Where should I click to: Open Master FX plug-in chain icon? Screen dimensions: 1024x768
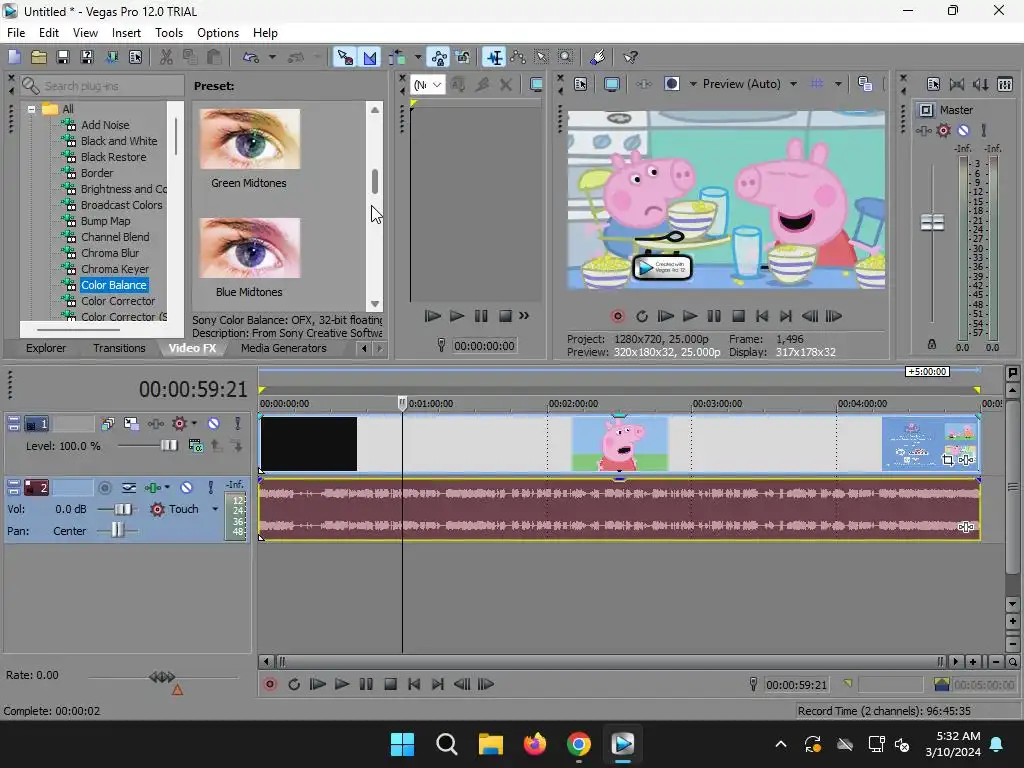pyautogui.click(x=923, y=131)
